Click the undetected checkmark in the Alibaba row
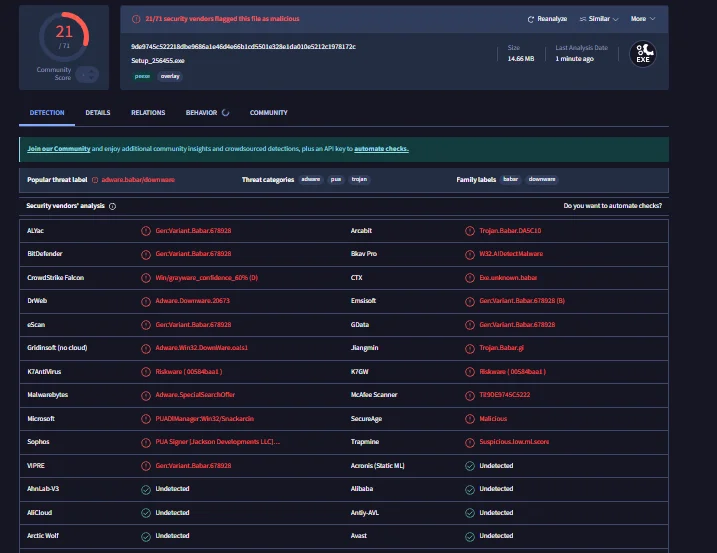 point(470,489)
